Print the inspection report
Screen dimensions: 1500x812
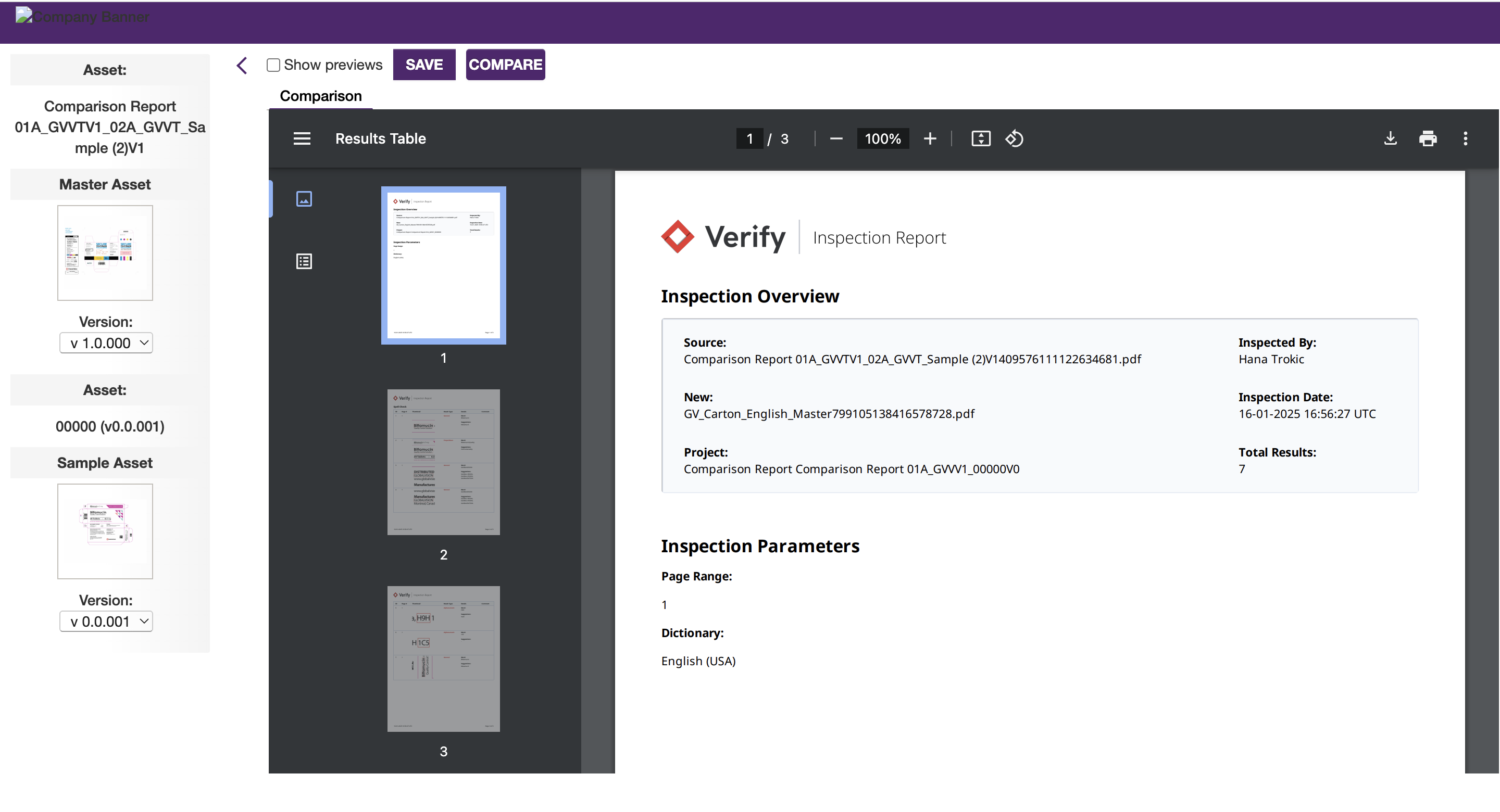[x=1427, y=138]
